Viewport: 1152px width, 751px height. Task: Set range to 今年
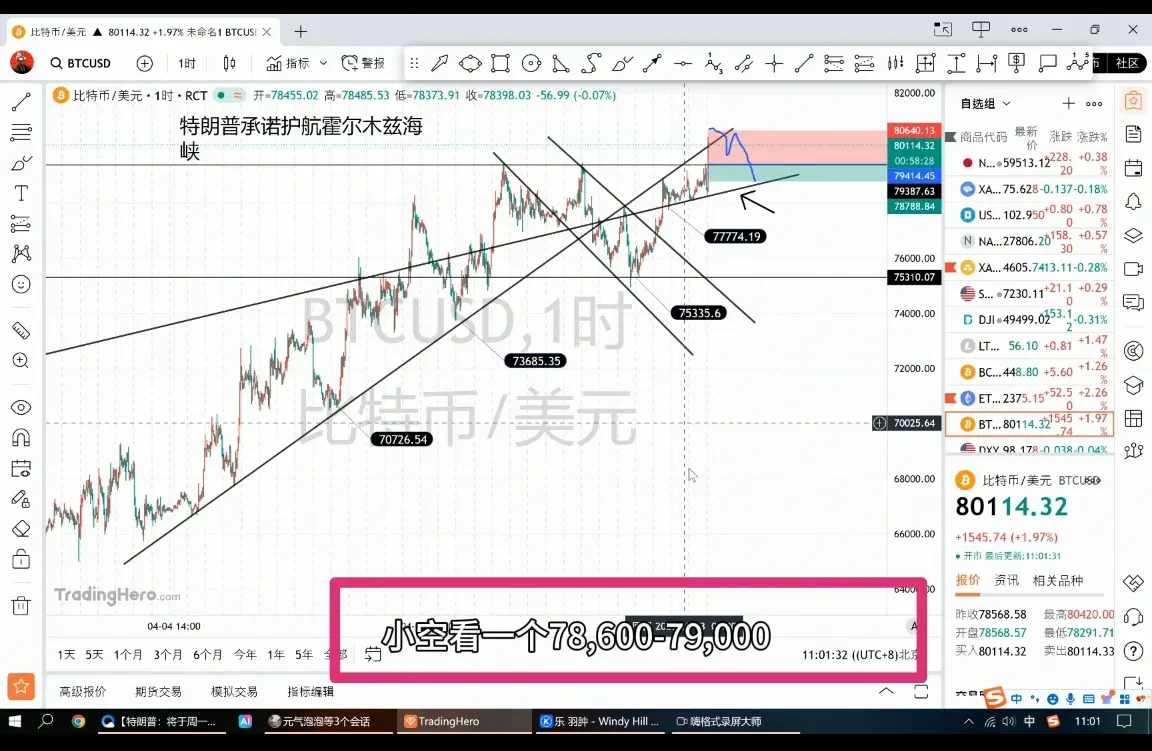(245, 654)
